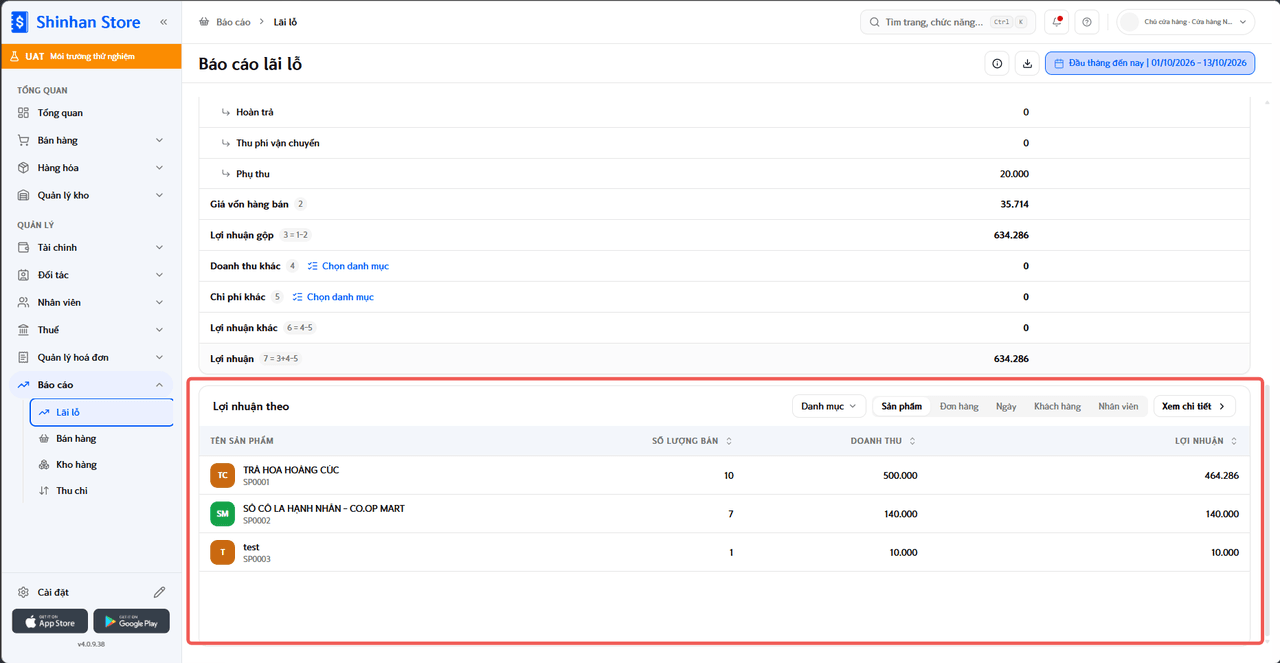Expand the Đối tác sidebar menu

pyautogui.click(x=91, y=275)
